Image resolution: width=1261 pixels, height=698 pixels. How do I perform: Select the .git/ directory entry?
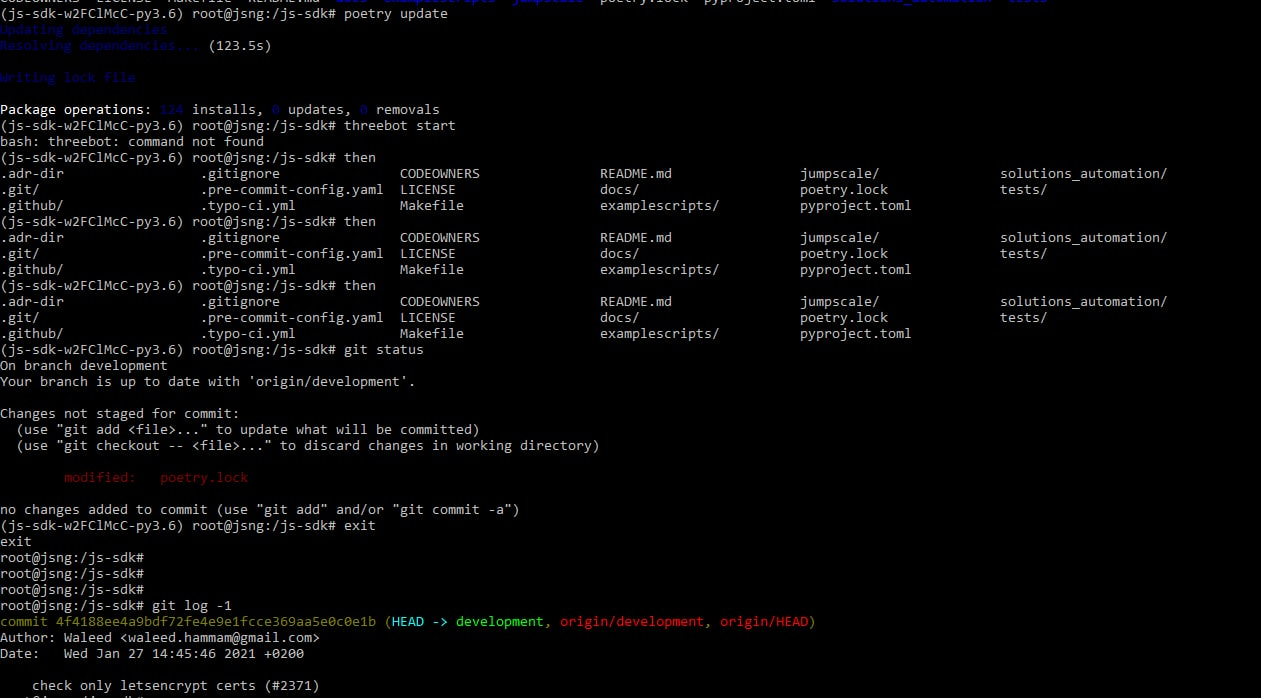(19, 189)
